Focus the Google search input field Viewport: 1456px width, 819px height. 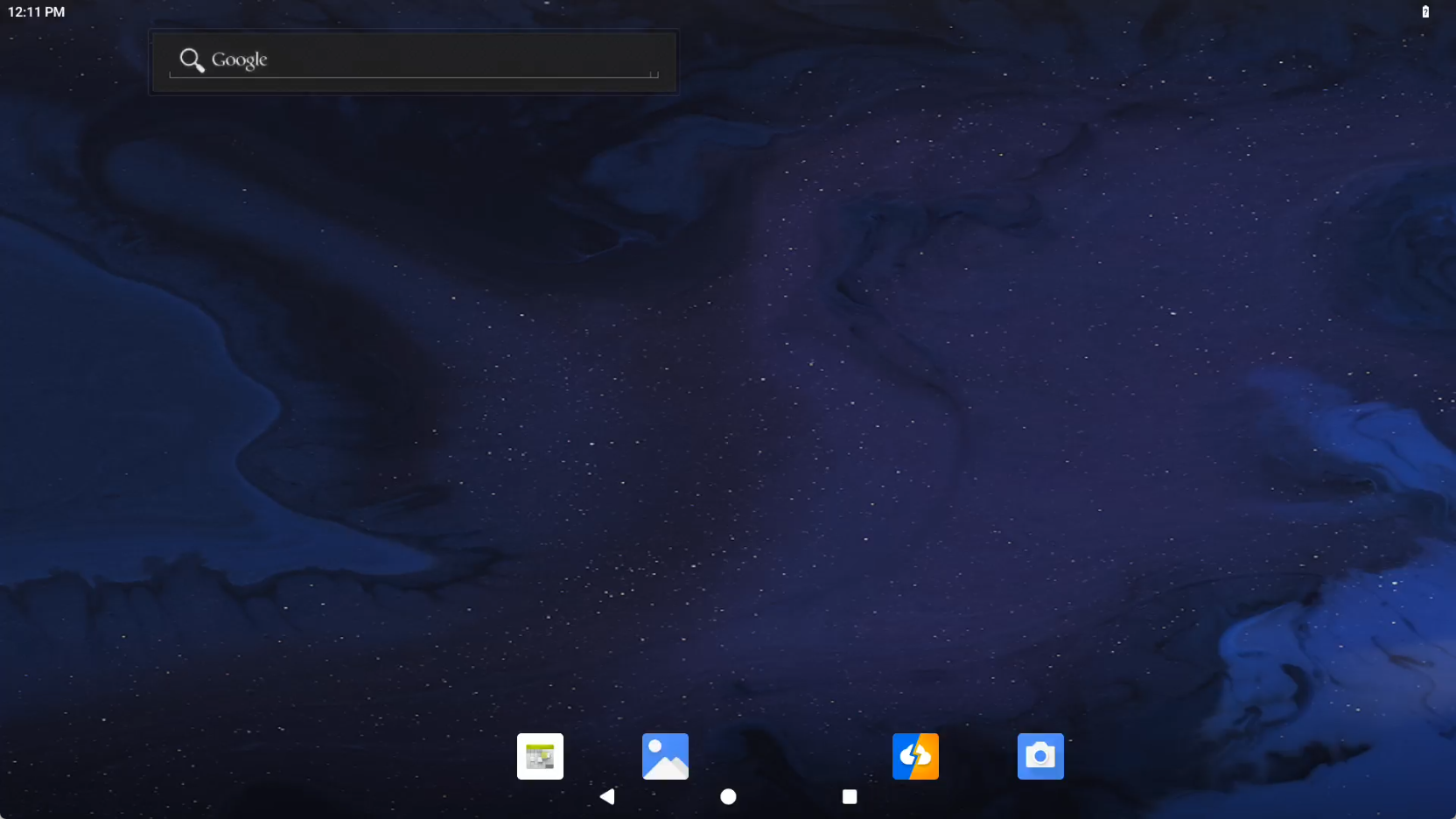pyautogui.click(x=437, y=60)
